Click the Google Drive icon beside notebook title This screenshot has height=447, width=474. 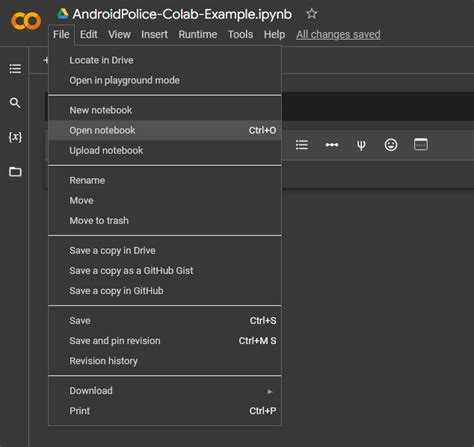click(x=63, y=14)
